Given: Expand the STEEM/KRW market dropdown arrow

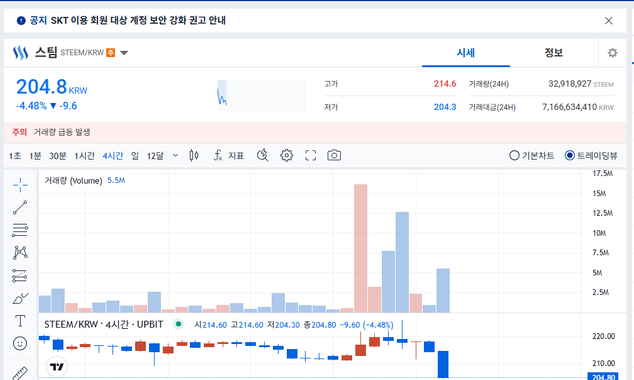Looking at the screenshot, I should 124,53.
